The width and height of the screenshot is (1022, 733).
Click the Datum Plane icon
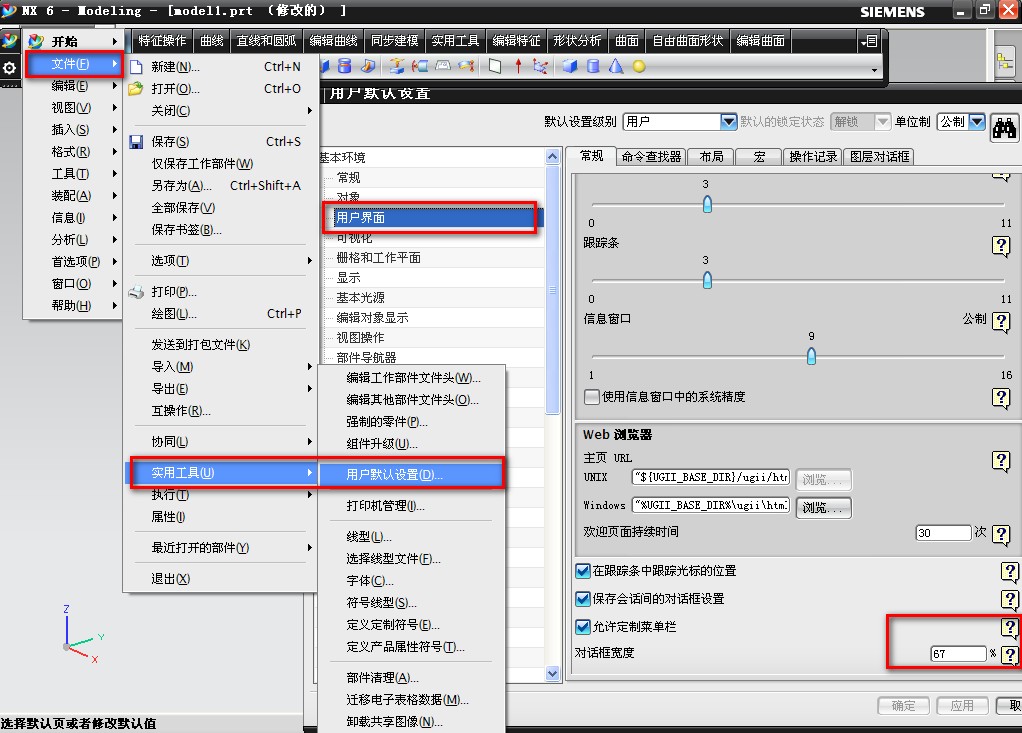pyautogui.click(x=494, y=68)
